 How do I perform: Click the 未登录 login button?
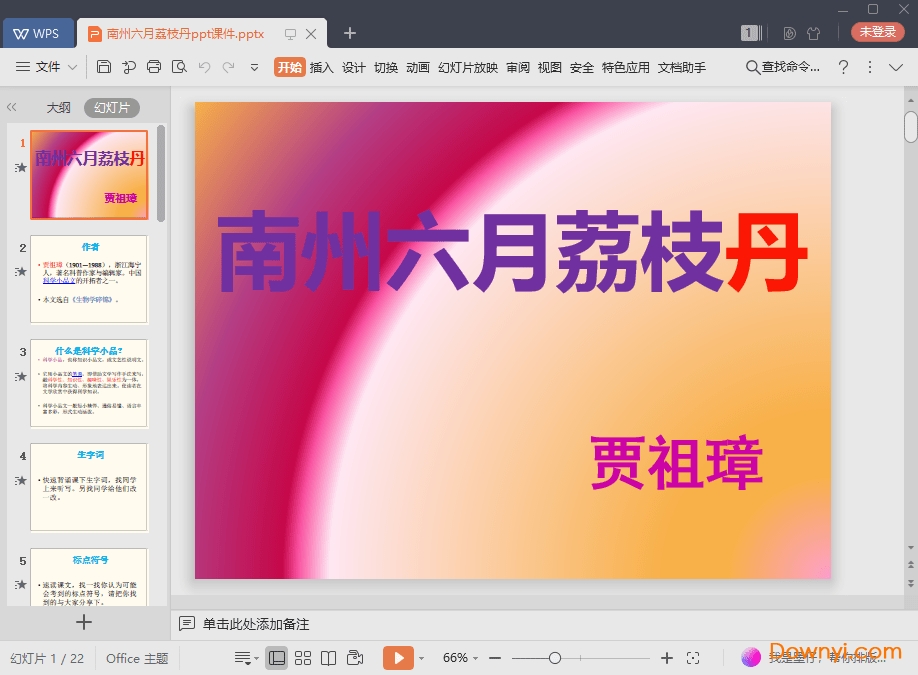coord(877,31)
